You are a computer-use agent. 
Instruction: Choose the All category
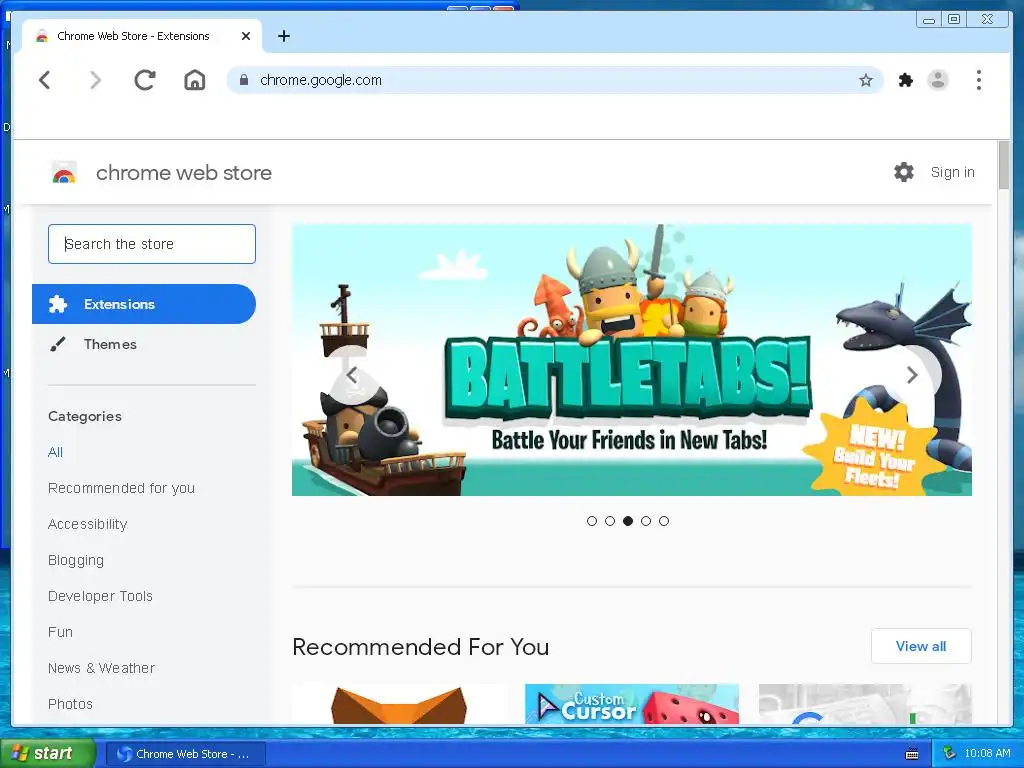[56, 452]
